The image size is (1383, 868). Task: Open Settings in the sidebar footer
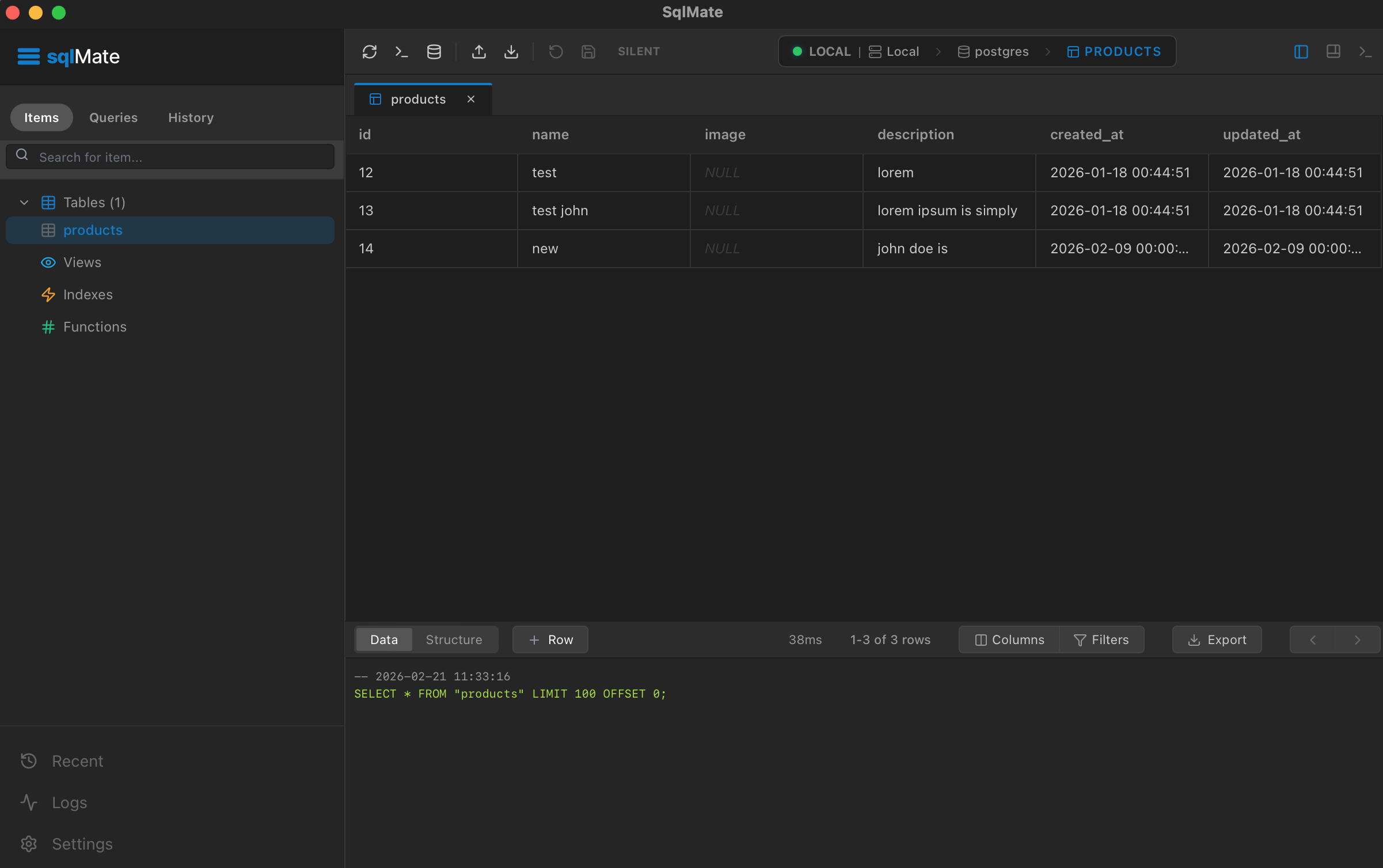click(x=66, y=844)
